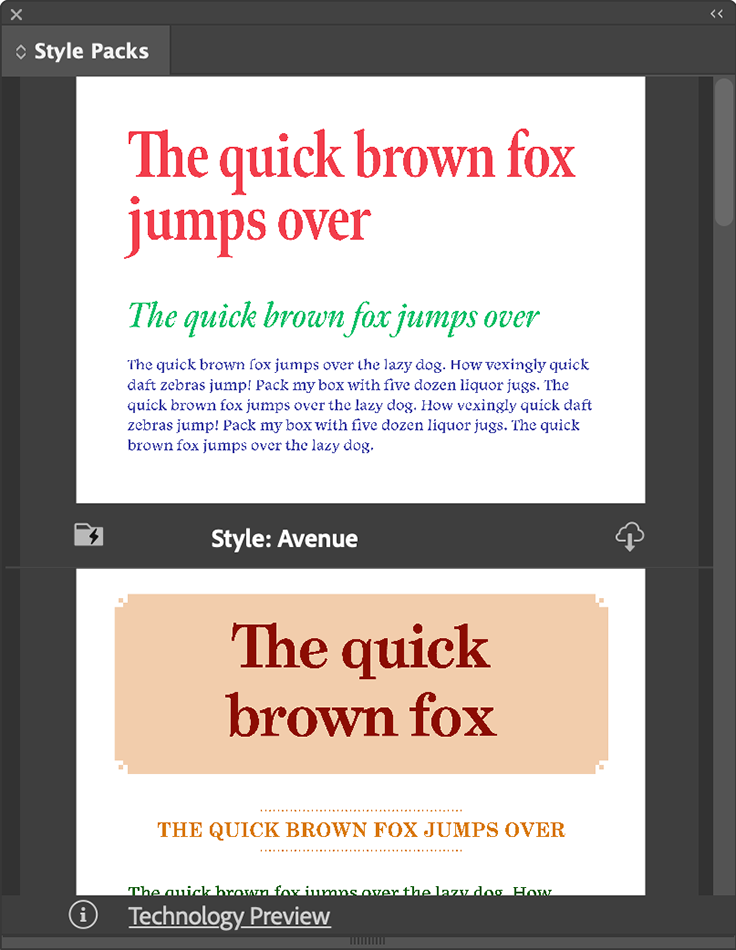This screenshot has width=736, height=950.
Task: Click the vertical scrollbar thumb
Action: pos(724,150)
